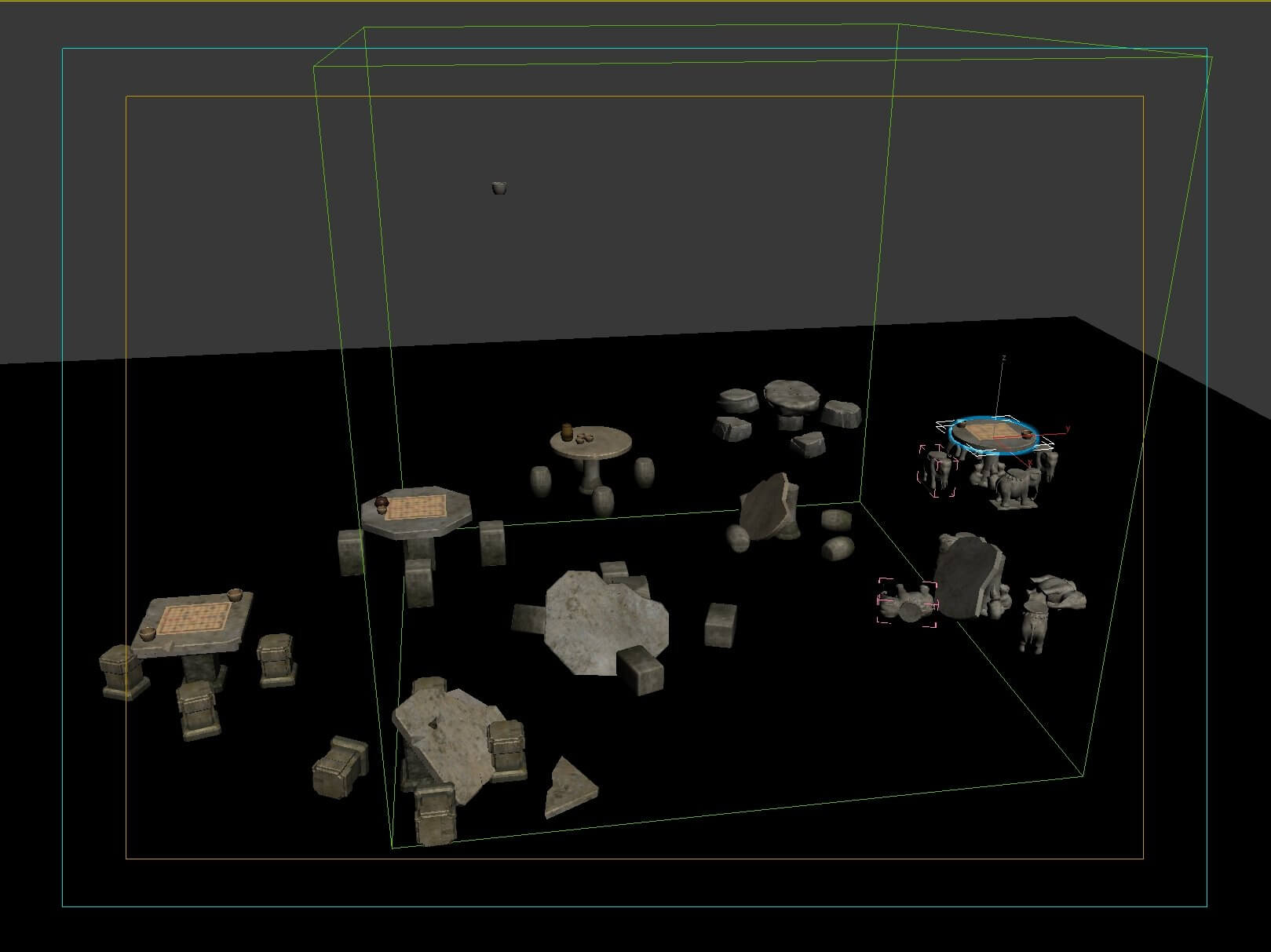Select the square chessboard stone table at left
1271x952 pixels.
(x=193, y=620)
